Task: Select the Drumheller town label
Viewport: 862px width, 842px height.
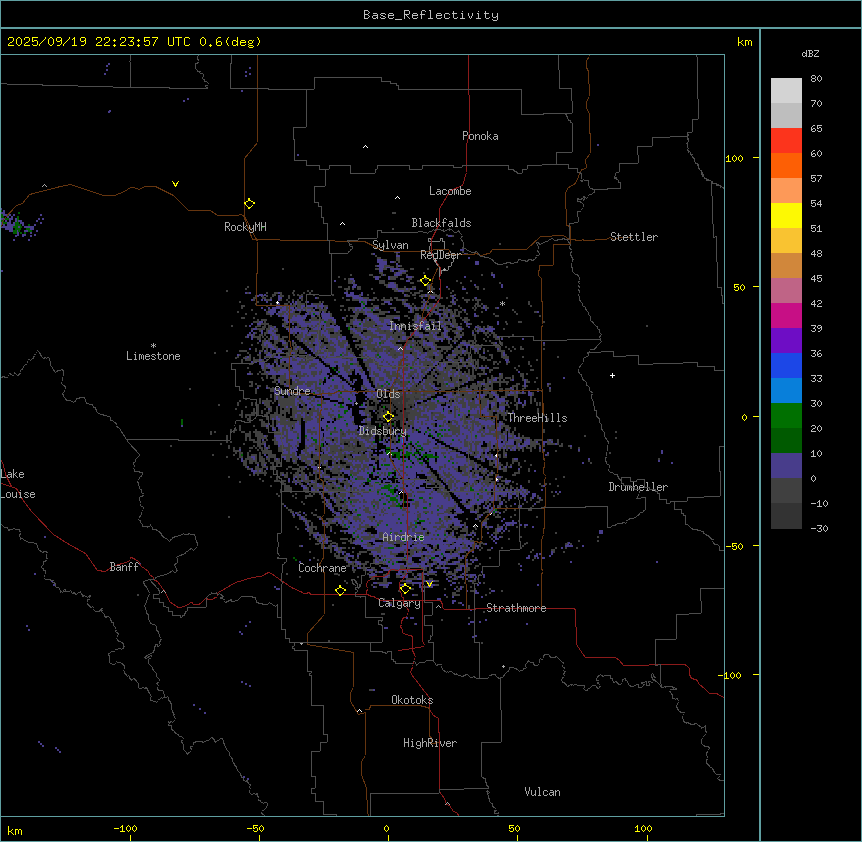Action: tap(638, 487)
